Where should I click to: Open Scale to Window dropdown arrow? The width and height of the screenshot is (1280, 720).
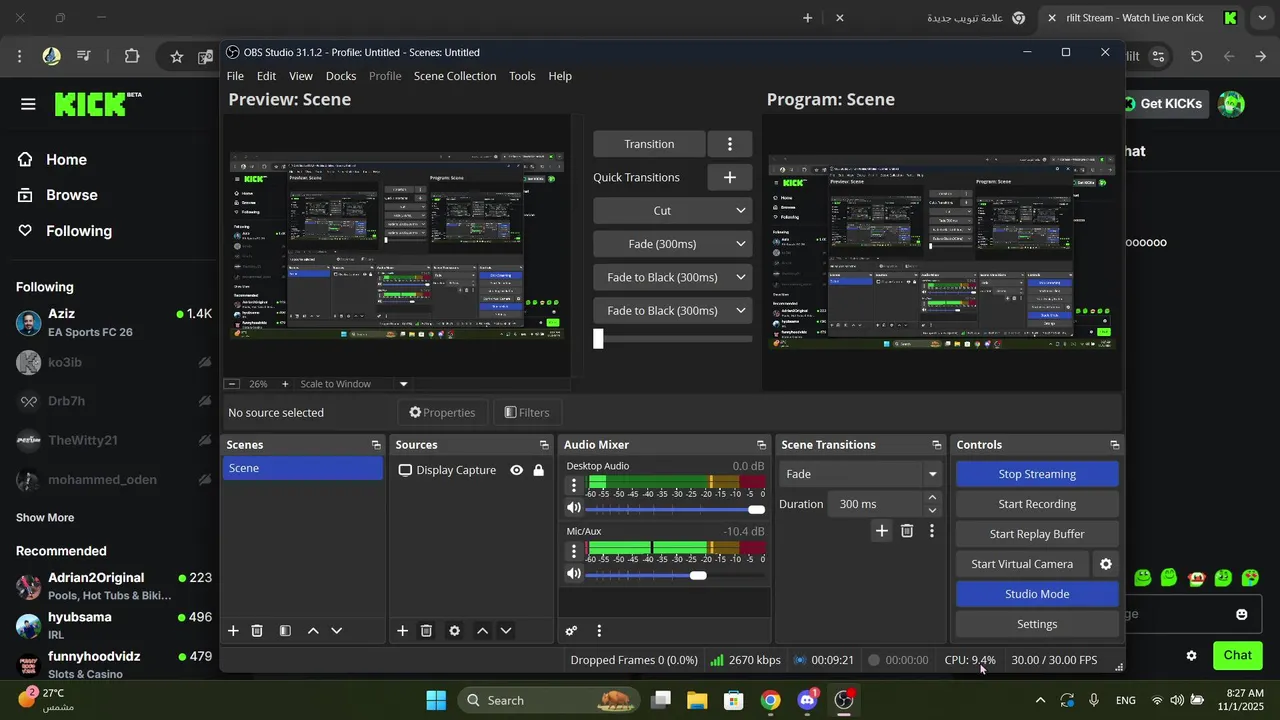[404, 384]
